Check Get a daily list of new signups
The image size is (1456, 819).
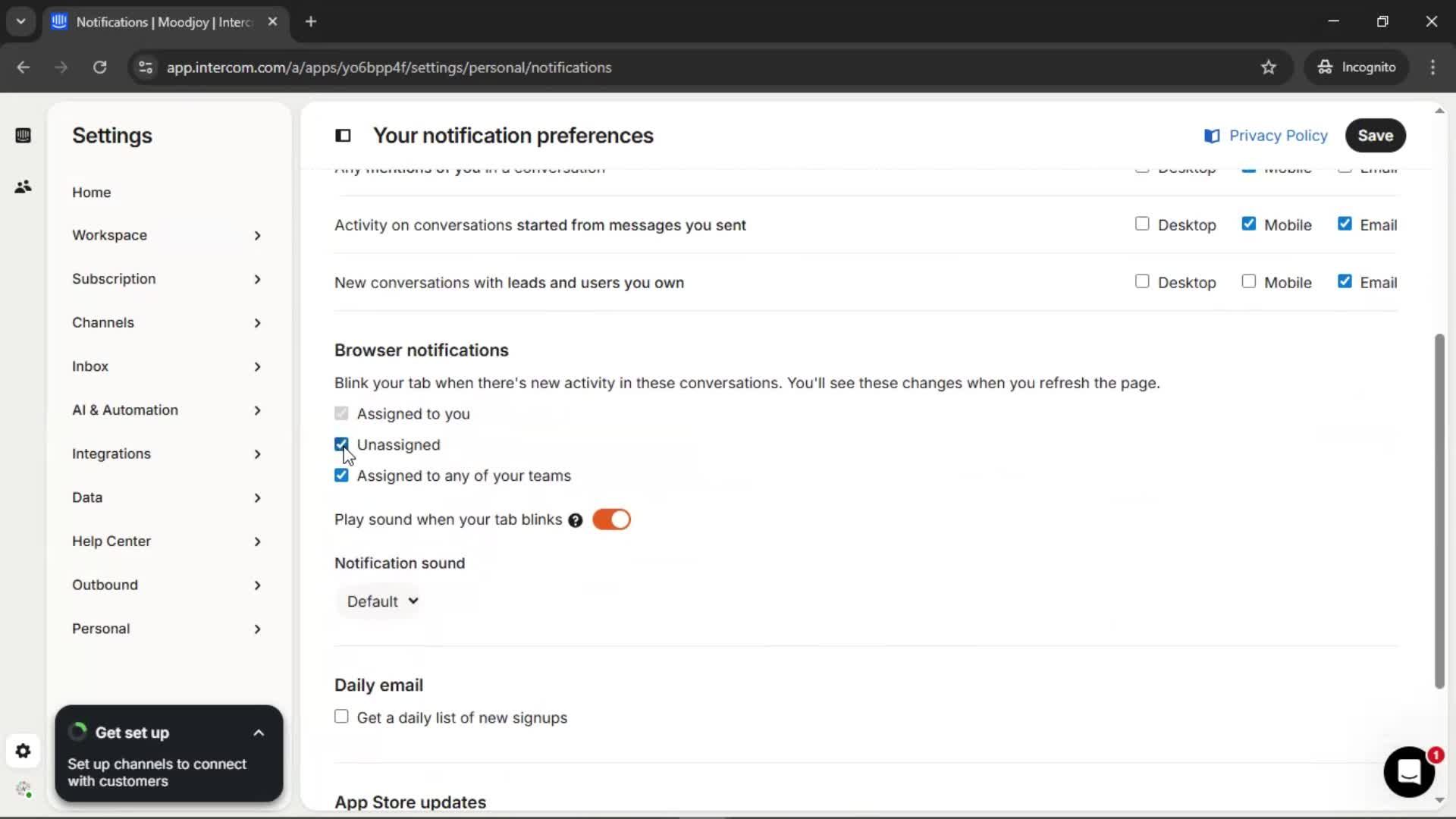tap(341, 717)
